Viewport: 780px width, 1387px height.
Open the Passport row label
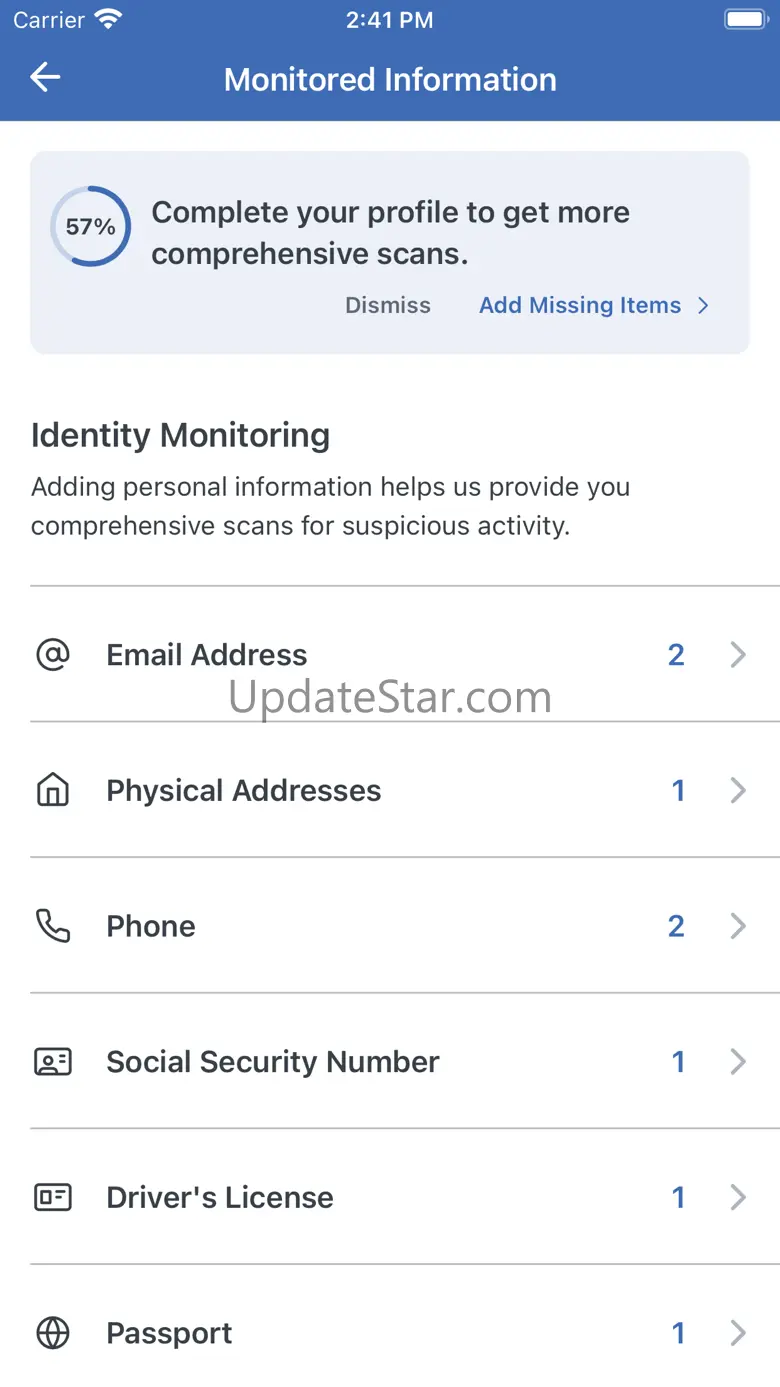pos(169,1333)
